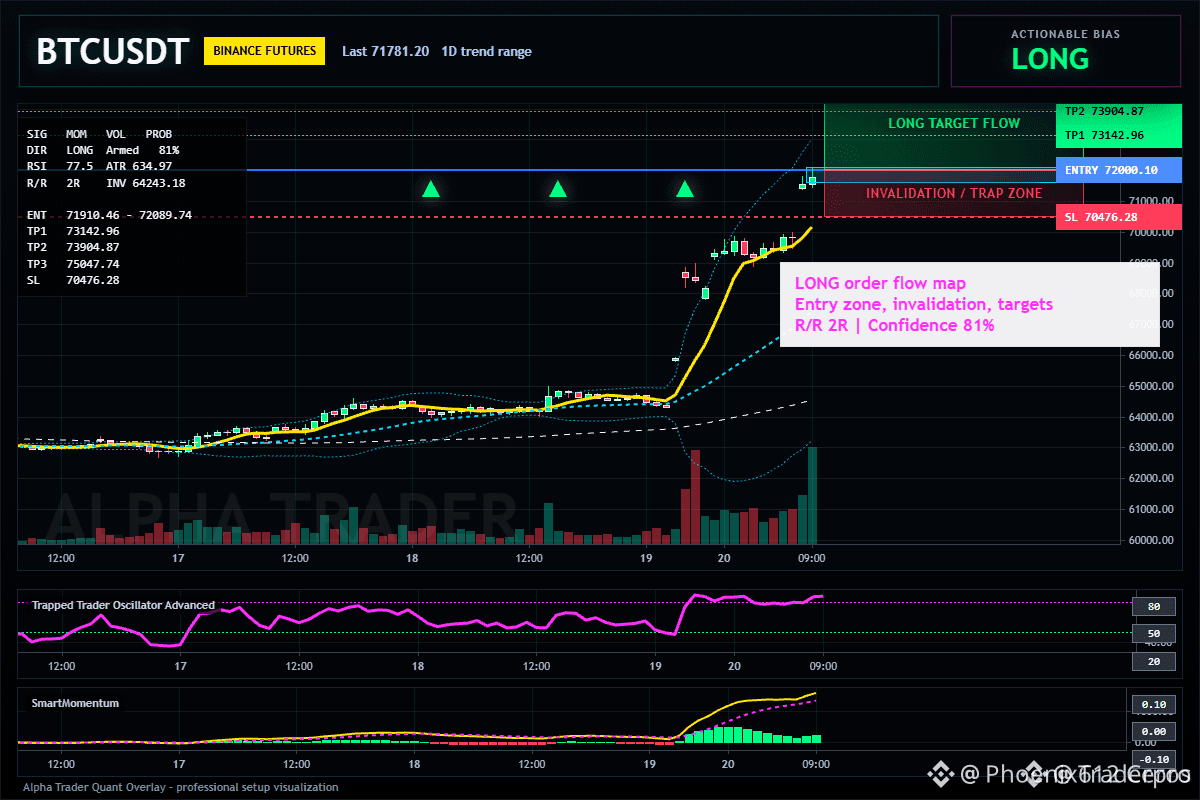Click the 'LONG order flow map' annotation line
The height and width of the screenshot is (800, 1200).
coord(880,283)
